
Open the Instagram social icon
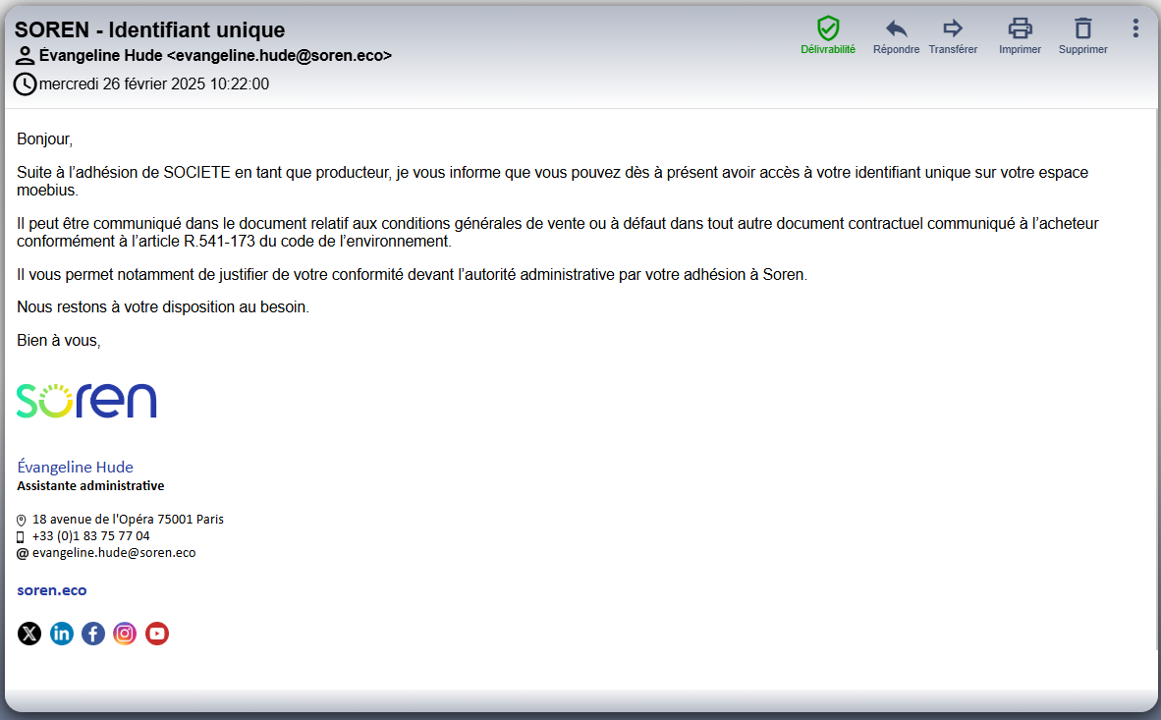click(125, 633)
